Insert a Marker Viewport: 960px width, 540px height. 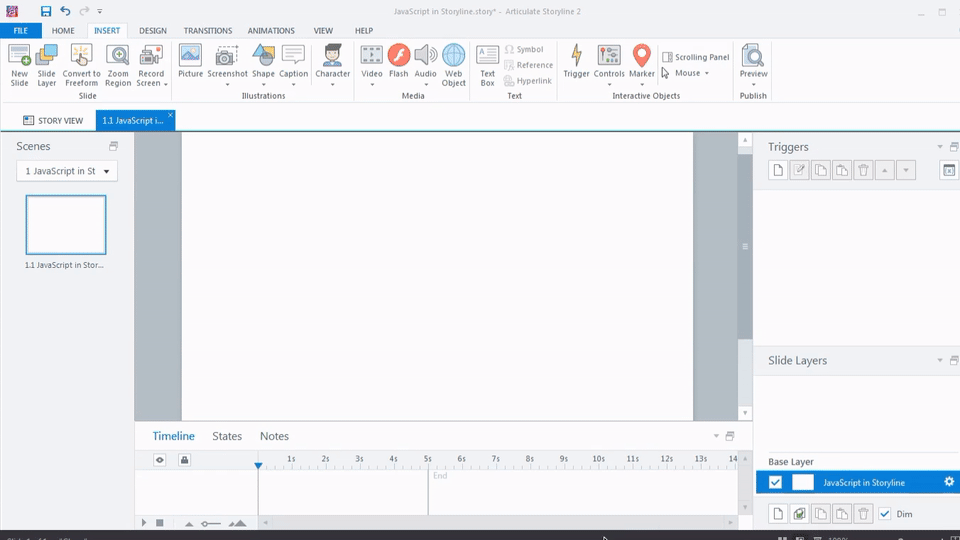[642, 64]
